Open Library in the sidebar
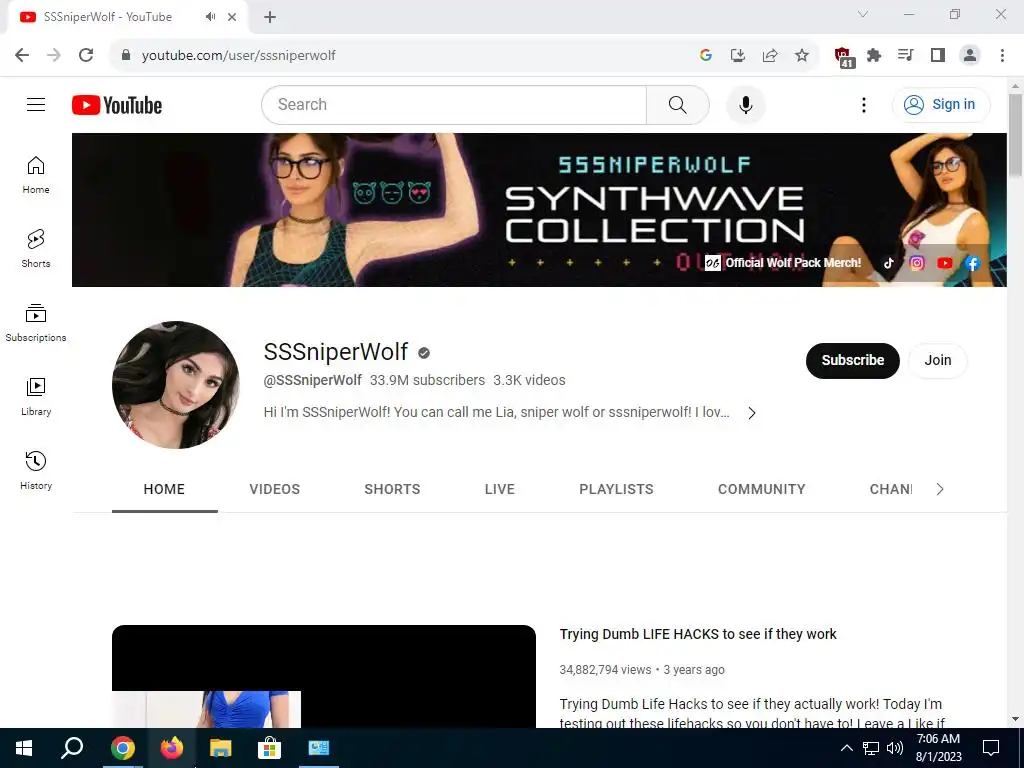The image size is (1024, 768). pyautogui.click(x=36, y=396)
